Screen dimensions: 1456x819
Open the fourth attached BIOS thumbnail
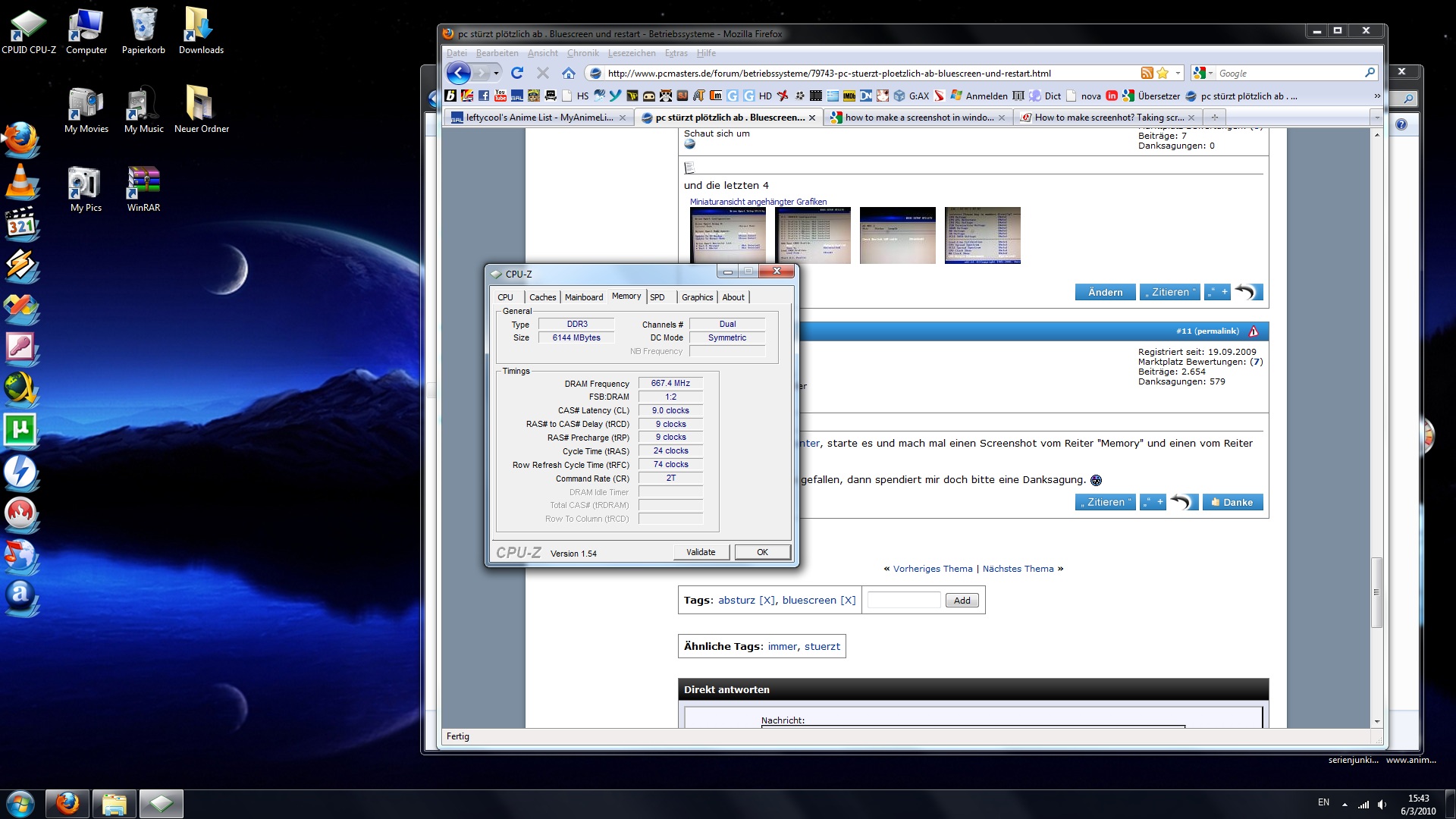tap(982, 235)
